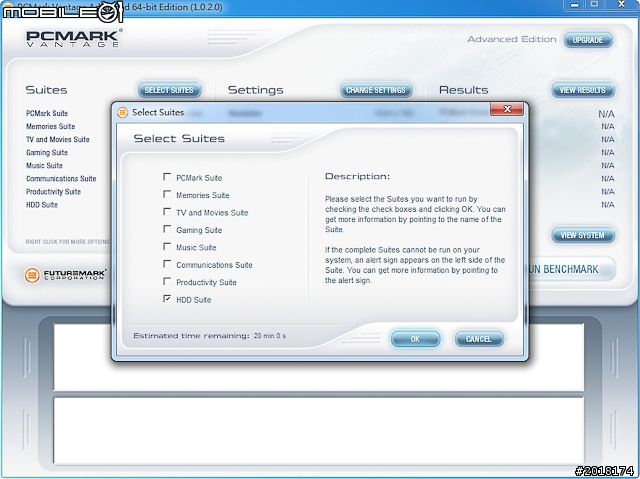This screenshot has width=640, height=479.
Task: Select Communications Suite in main list
Action: (x=61, y=178)
